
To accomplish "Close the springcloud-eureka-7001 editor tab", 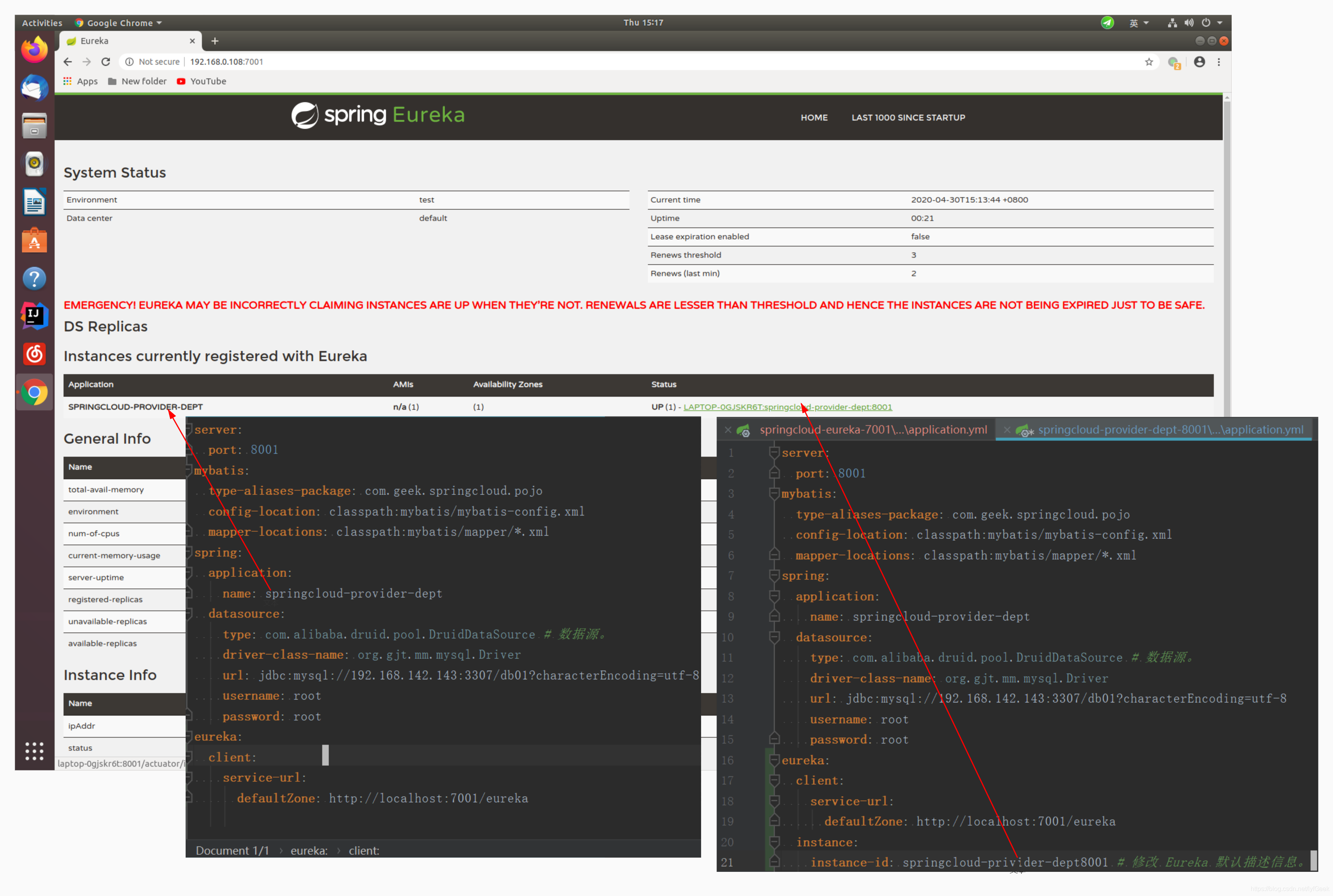I will 727,430.
